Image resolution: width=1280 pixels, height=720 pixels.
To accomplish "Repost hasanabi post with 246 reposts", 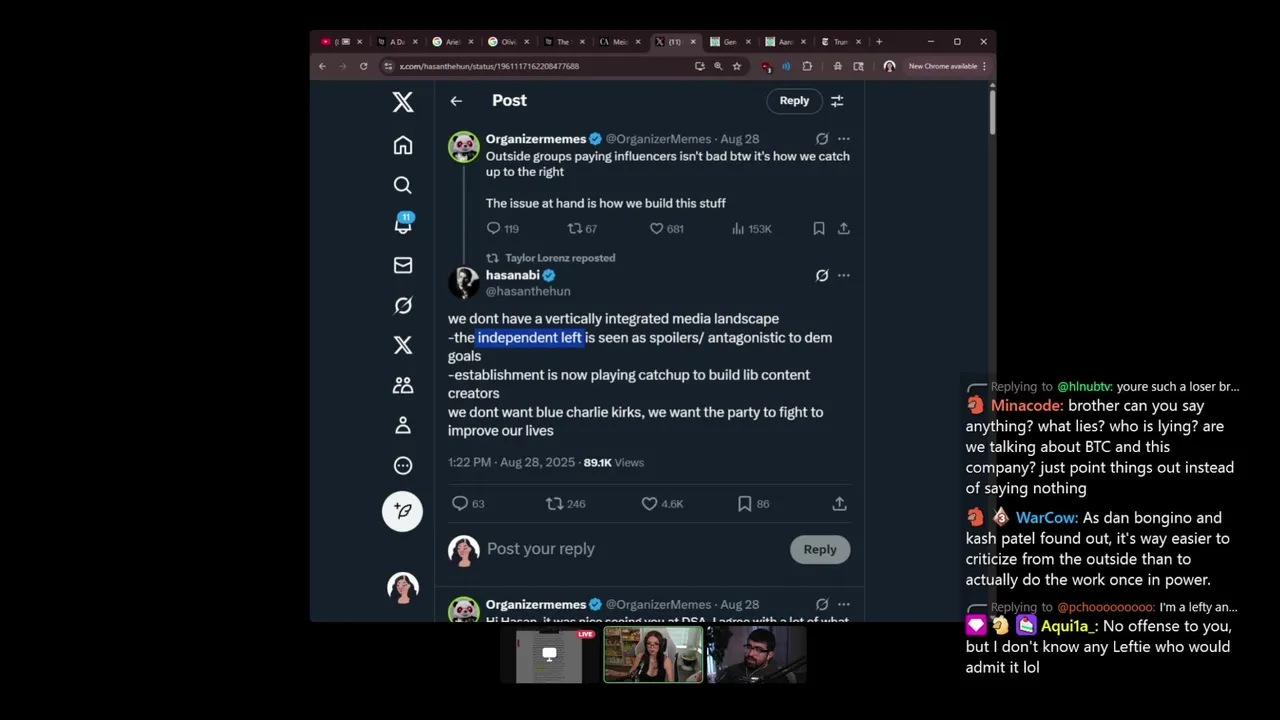I will pyautogui.click(x=565, y=504).
